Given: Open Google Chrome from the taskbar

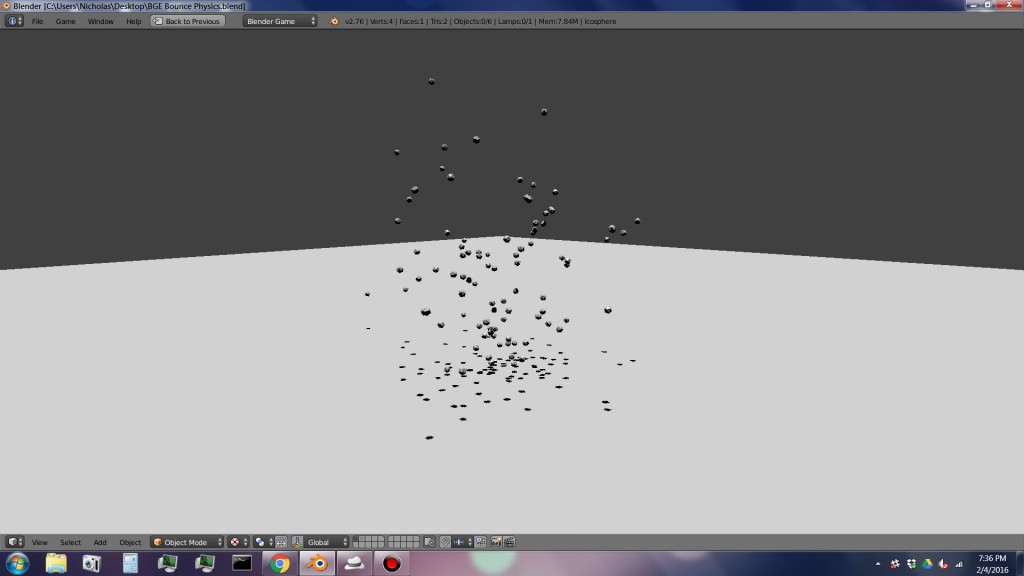Looking at the screenshot, I should point(278,563).
